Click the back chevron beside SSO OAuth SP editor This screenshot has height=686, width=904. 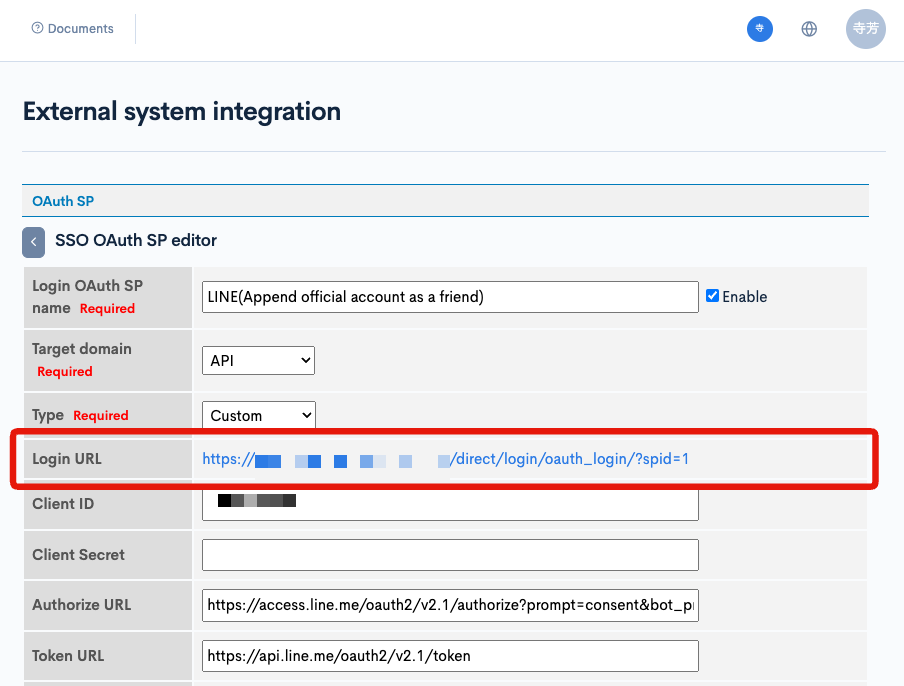click(x=33, y=242)
